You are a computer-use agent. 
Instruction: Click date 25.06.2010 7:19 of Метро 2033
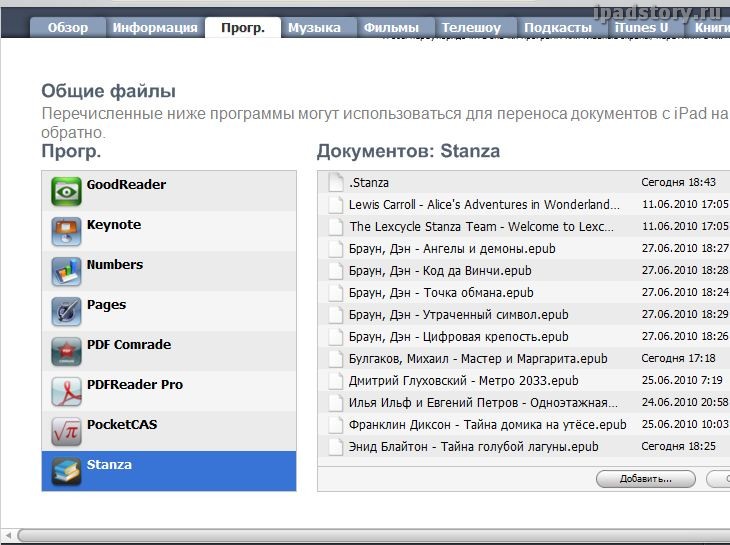[682, 380]
